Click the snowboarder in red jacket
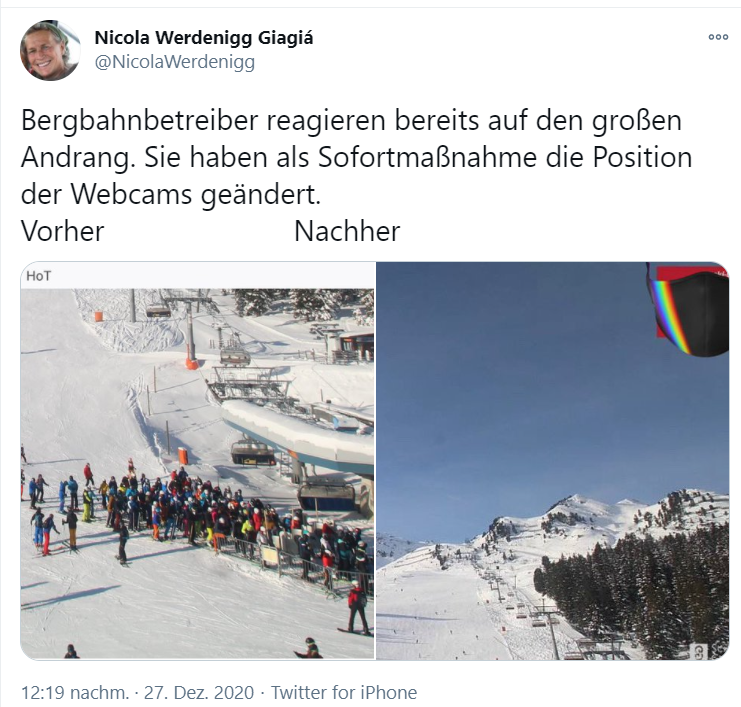The width and height of the screenshot is (741, 707). [357, 610]
